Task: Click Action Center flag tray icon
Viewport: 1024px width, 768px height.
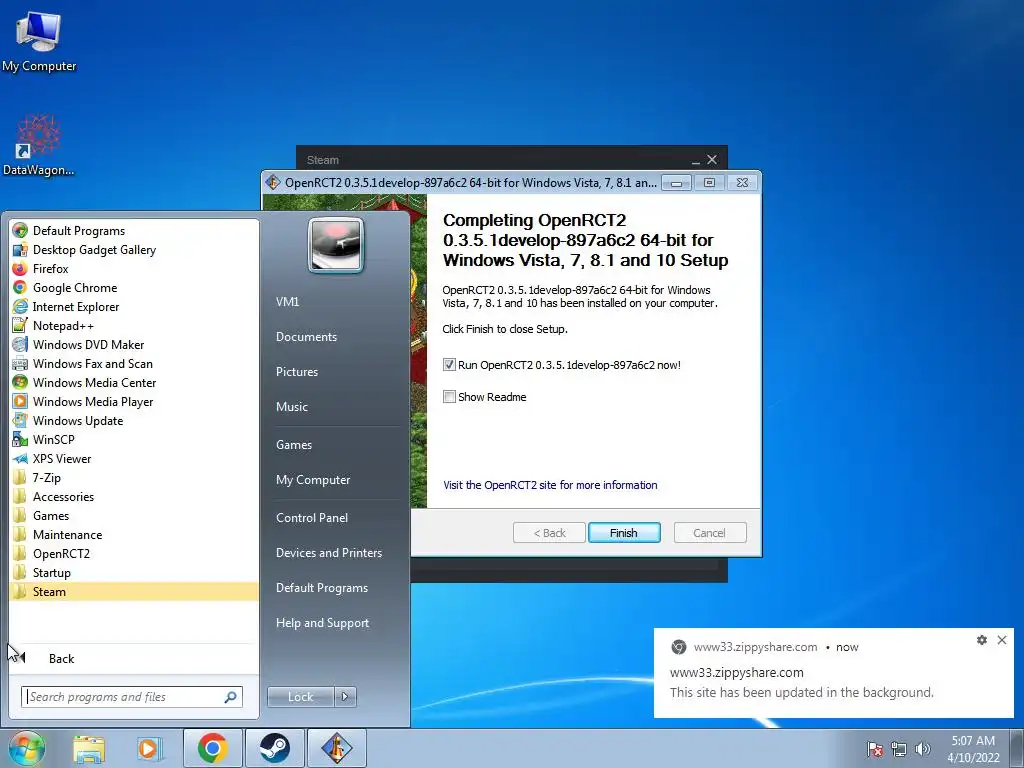Action: click(875, 749)
